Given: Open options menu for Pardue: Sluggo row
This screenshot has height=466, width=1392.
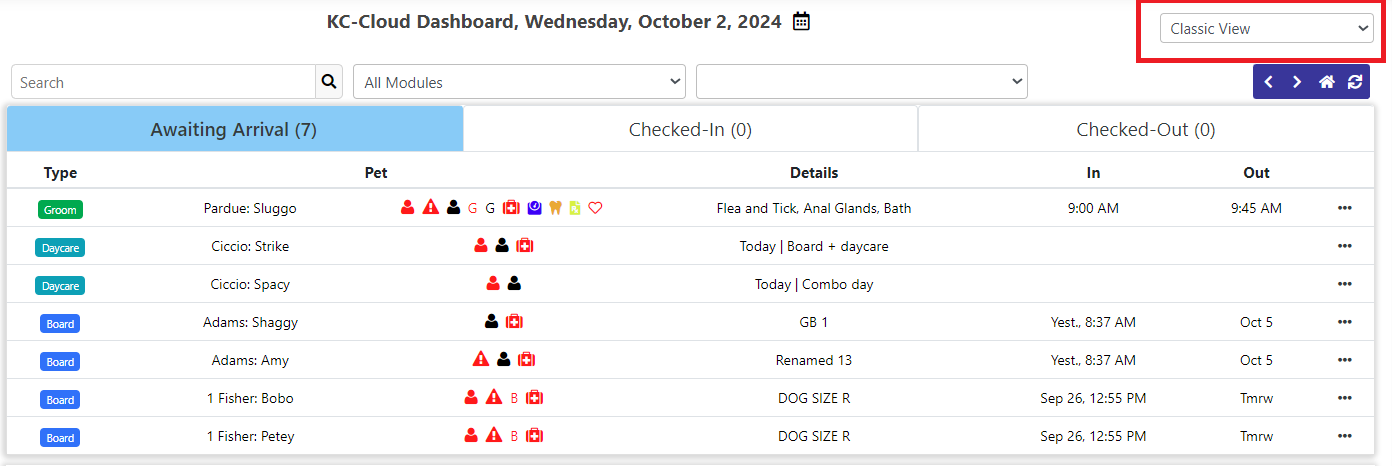Looking at the screenshot, I should coord(1344,208).
